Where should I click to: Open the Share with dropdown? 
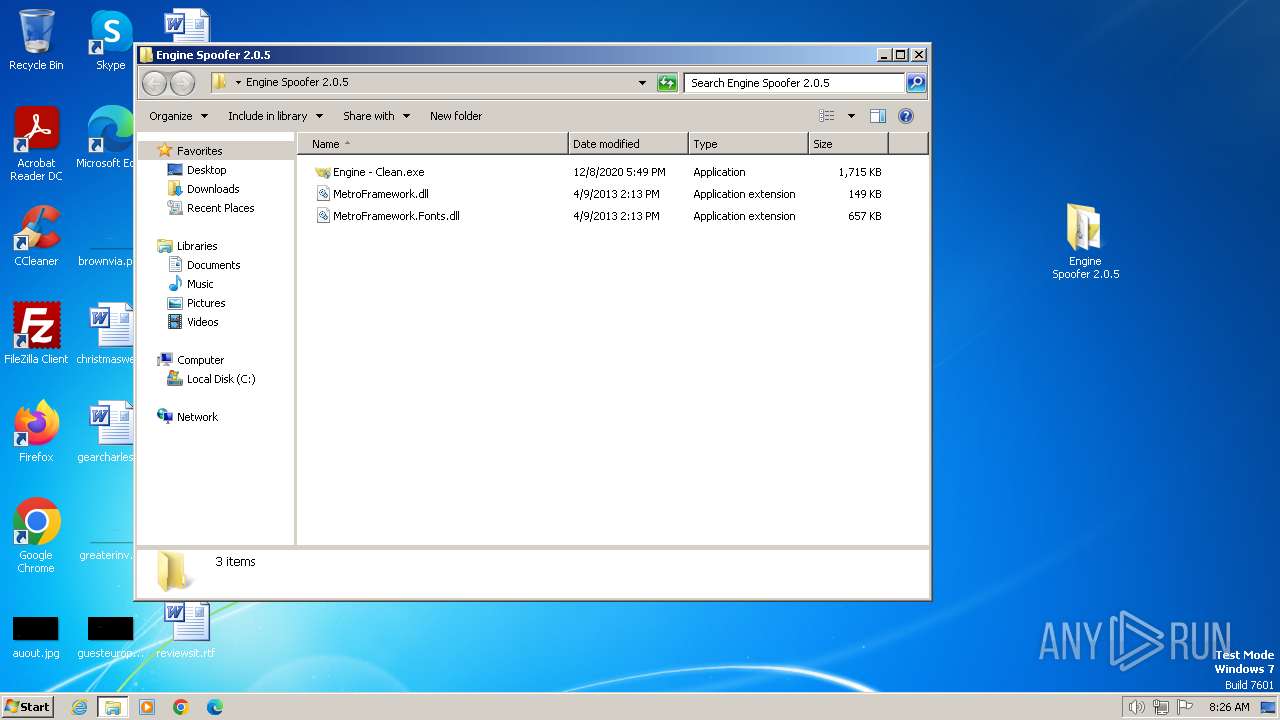coord(376,116)
